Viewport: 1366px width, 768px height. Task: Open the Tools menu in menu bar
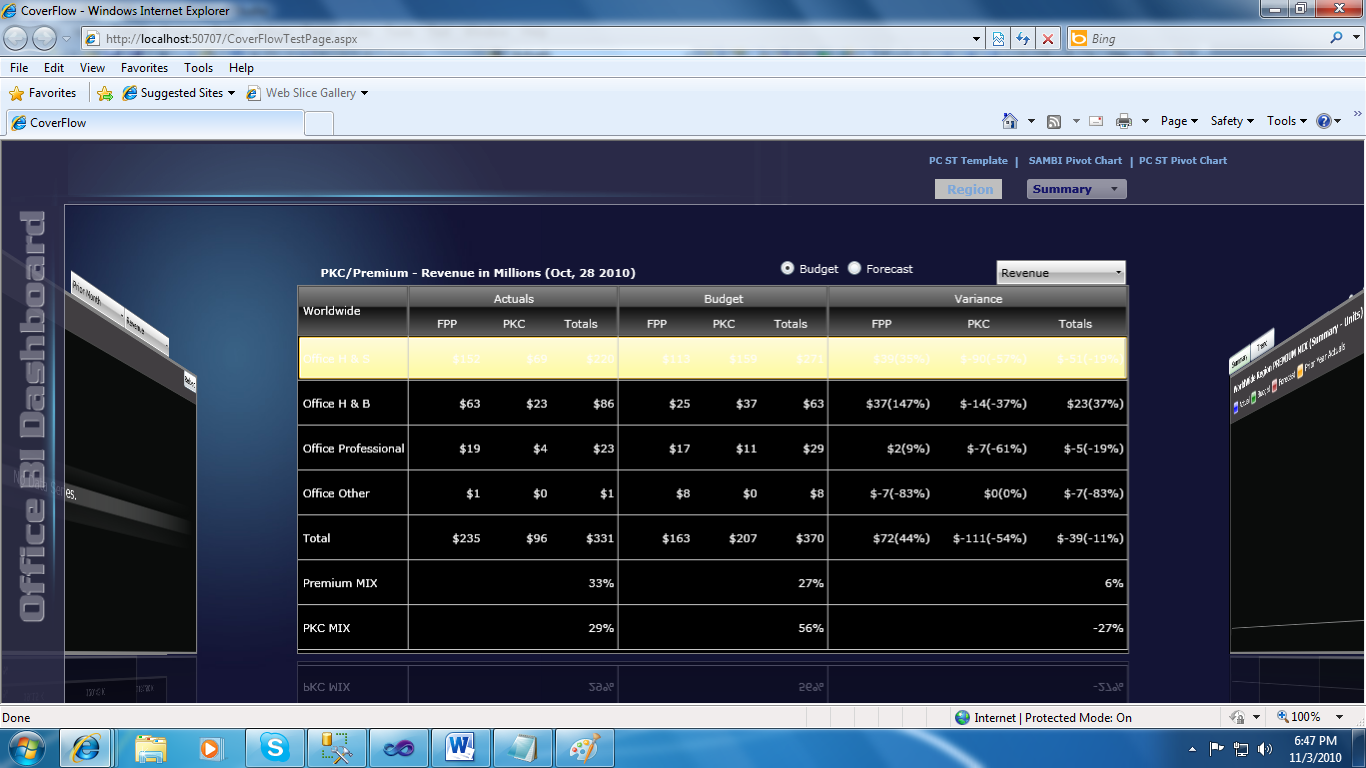198,67
